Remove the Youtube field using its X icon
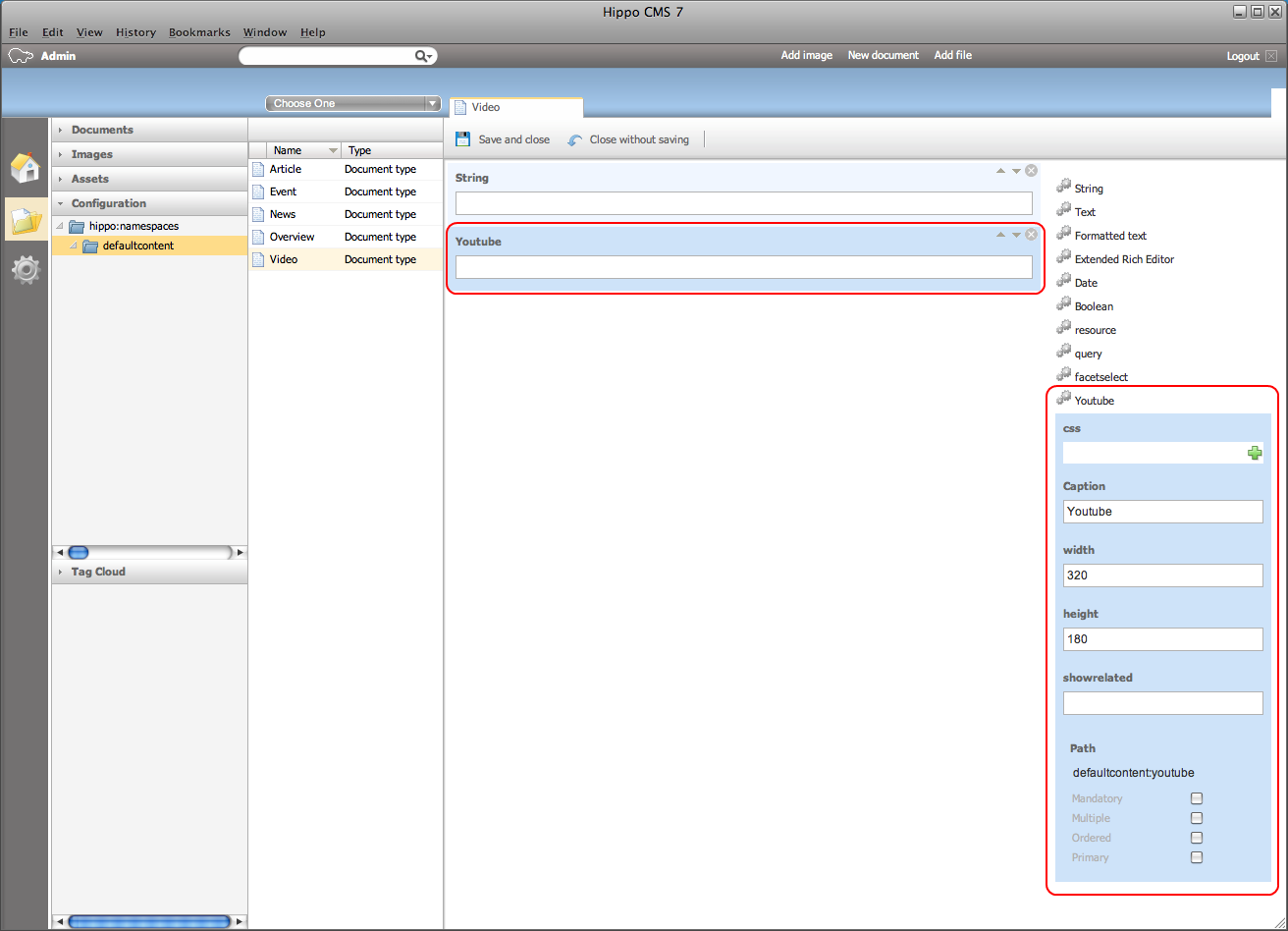 coord(1031,235)
